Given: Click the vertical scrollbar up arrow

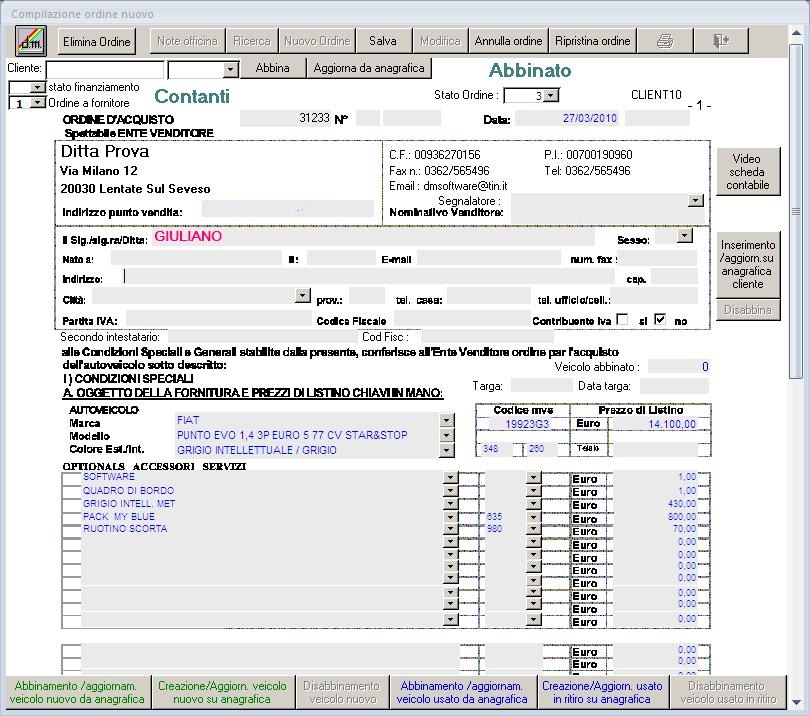Looking at the screenshot, I should [x=796, y=33].
